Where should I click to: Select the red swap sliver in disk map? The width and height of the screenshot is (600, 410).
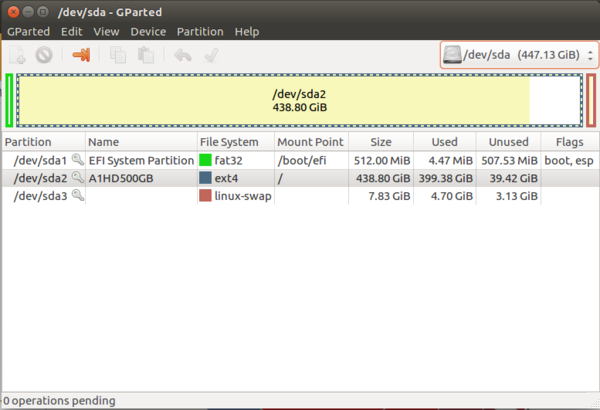coord(591,100)
